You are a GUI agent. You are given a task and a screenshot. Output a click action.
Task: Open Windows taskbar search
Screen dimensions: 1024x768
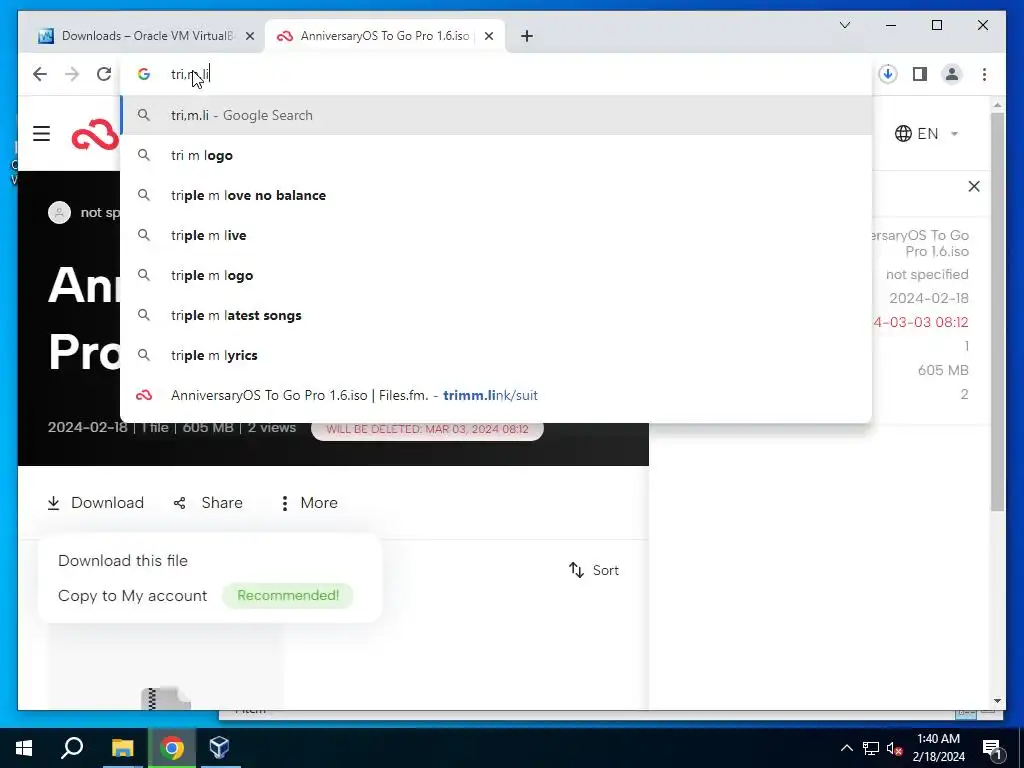(72, 748)
